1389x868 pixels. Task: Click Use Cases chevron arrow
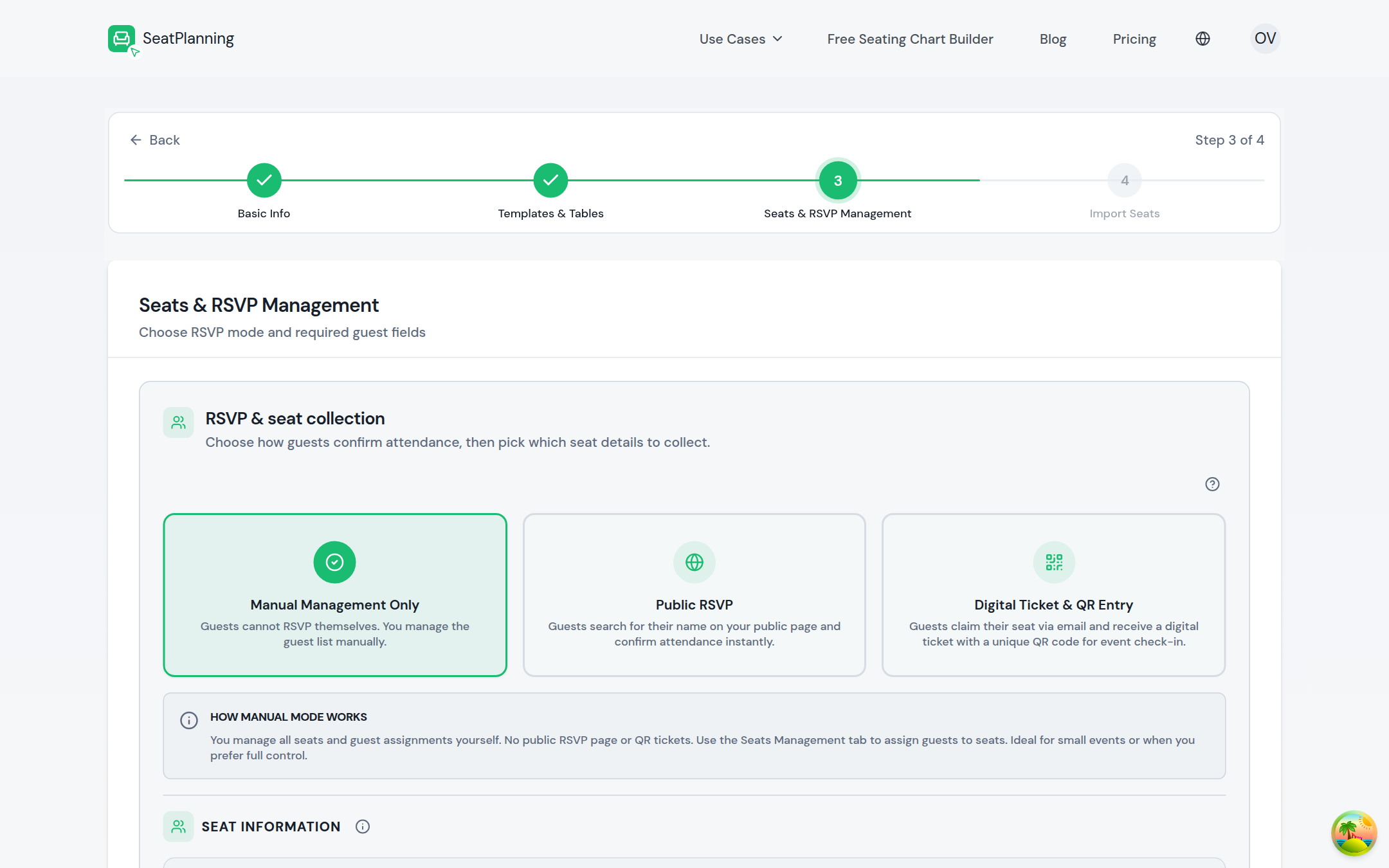click(777, 39)
